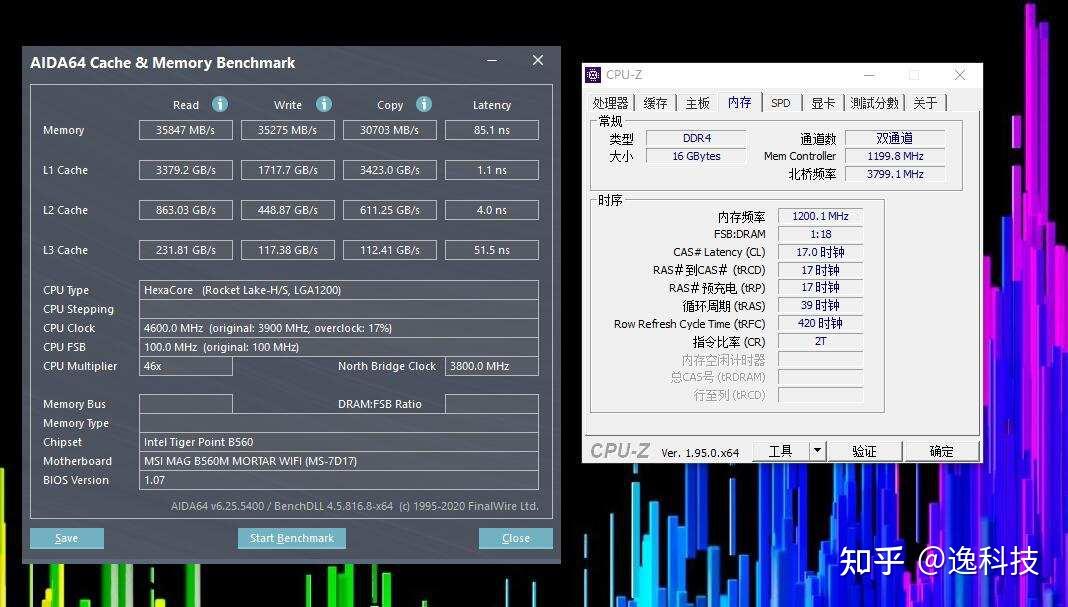This screenshot has width=1068, height=607.
Task: Click the info icon beside the Read column
Action: tap(219, 104)
